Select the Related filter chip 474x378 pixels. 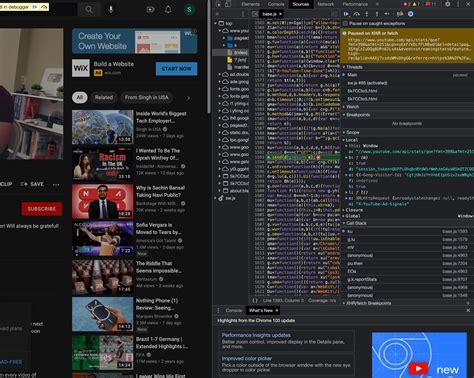pyautogui.click(x=104, y=97)
